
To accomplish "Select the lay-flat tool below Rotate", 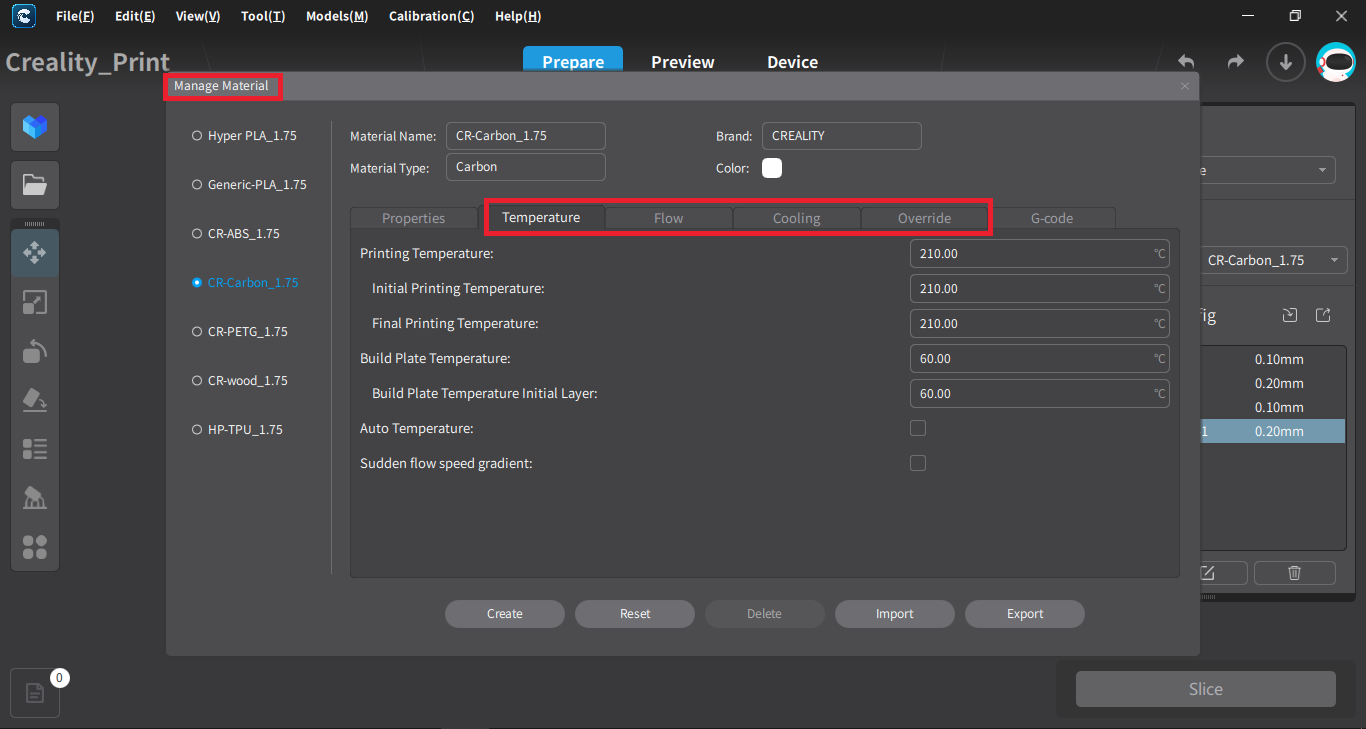I will [35, 400].
